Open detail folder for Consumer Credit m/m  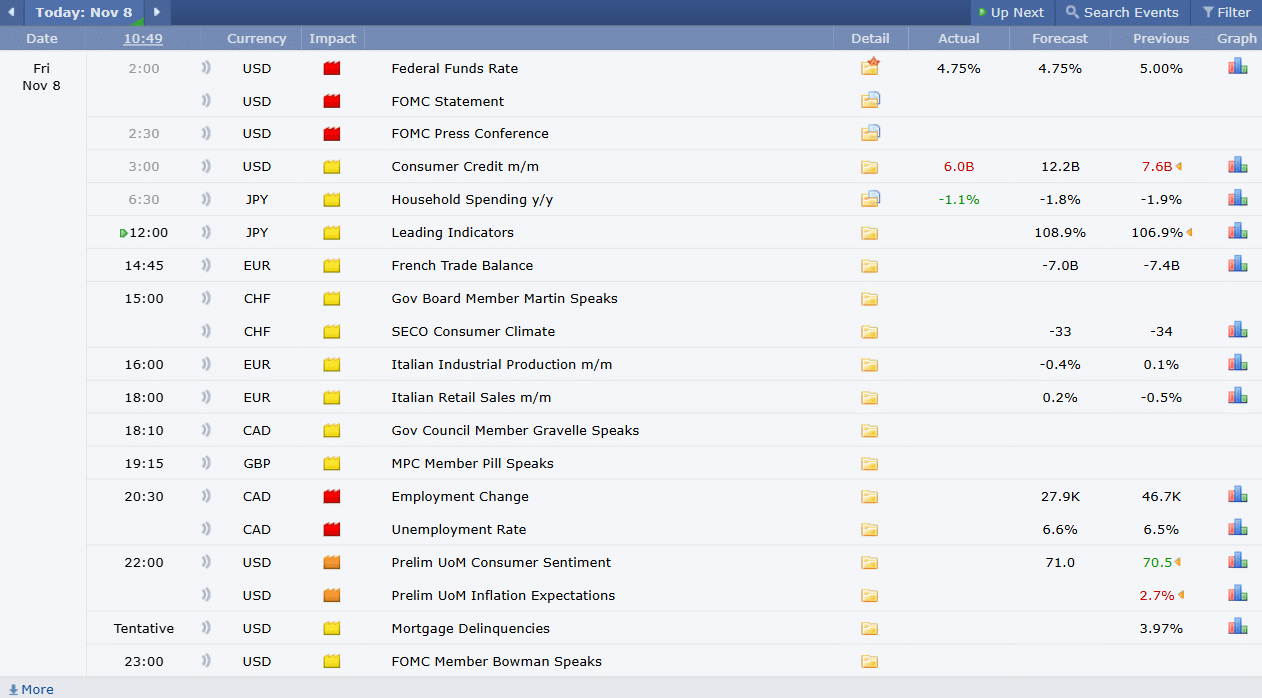[869, 167]
